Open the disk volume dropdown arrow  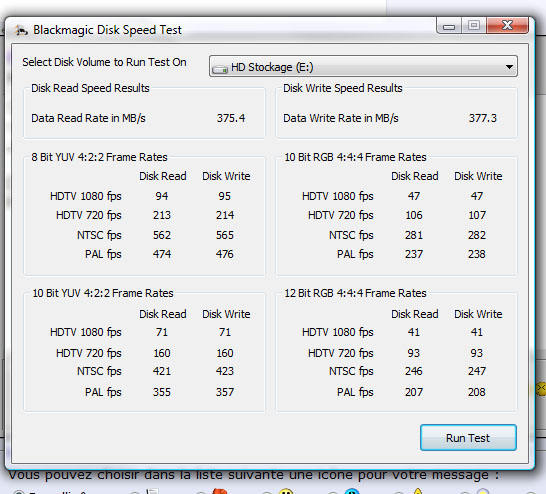tap(509, 66)
